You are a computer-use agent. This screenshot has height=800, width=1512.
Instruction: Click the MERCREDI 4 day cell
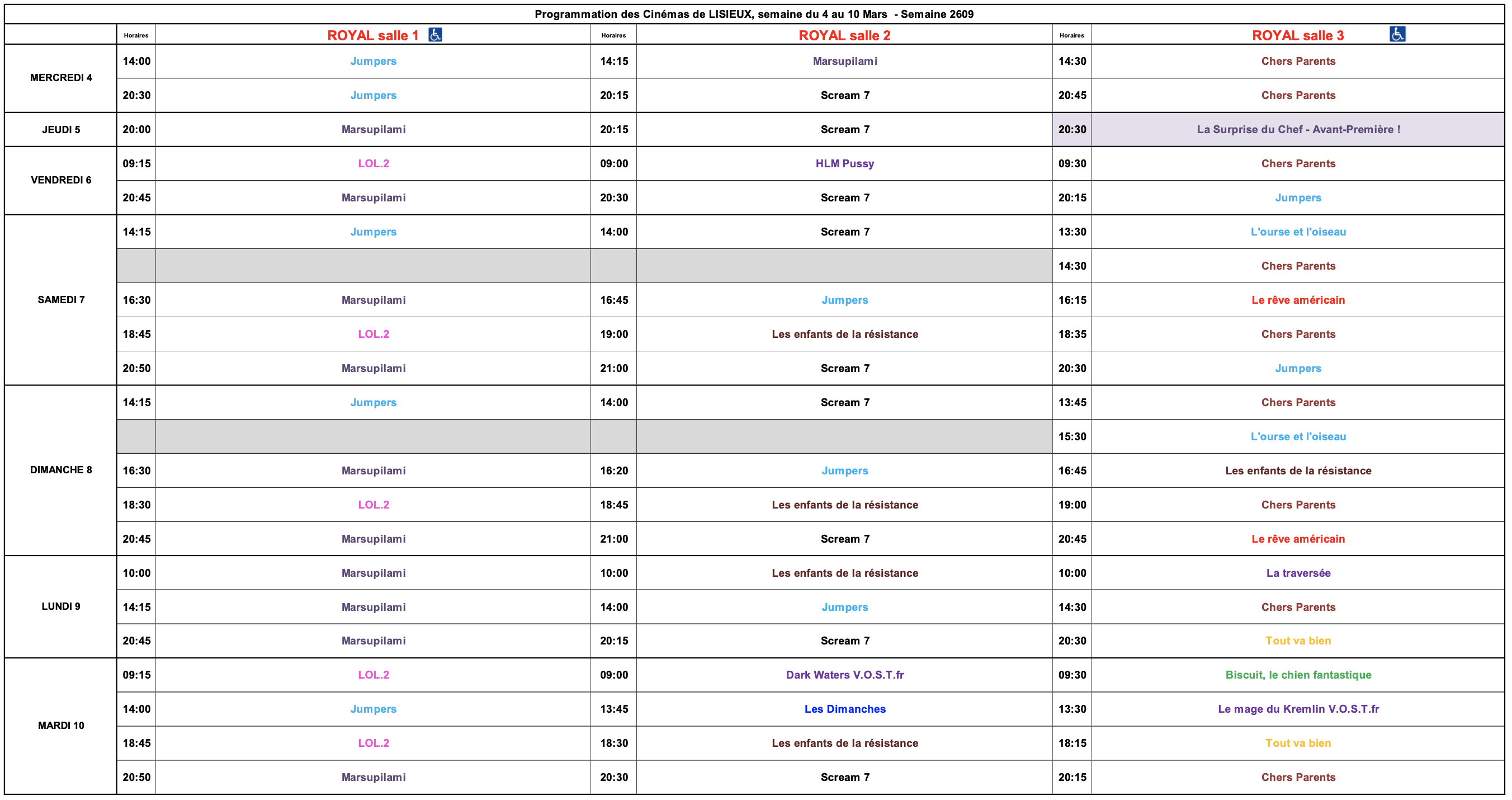[61, 78]
